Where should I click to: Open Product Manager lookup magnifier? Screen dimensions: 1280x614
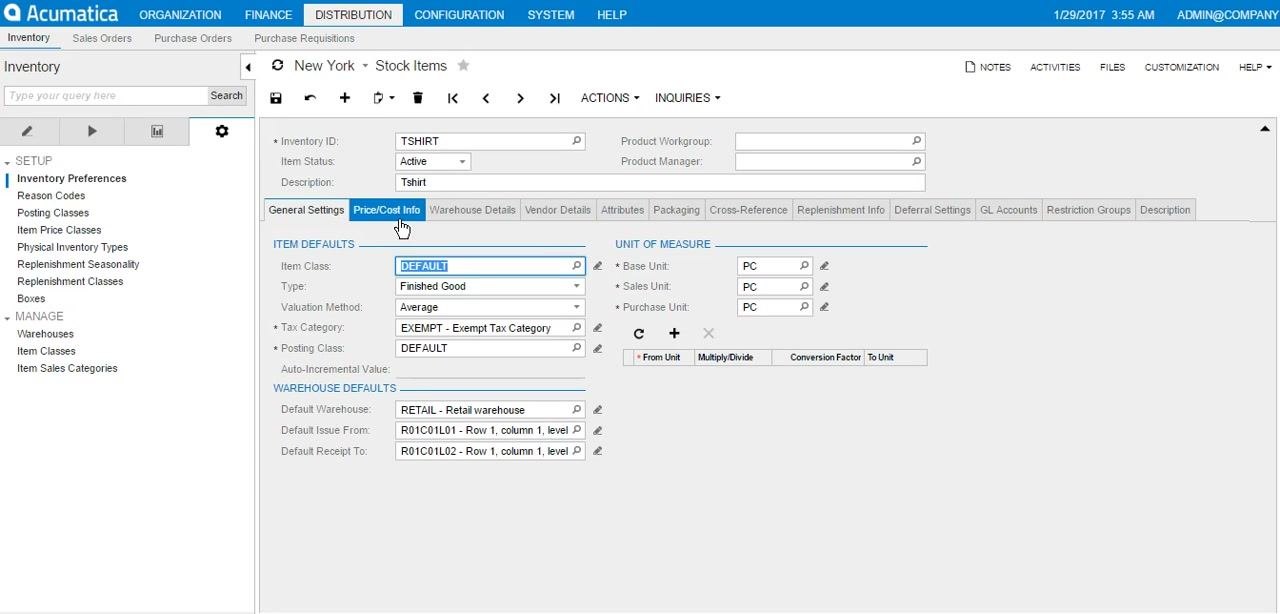tap(917, 161)
